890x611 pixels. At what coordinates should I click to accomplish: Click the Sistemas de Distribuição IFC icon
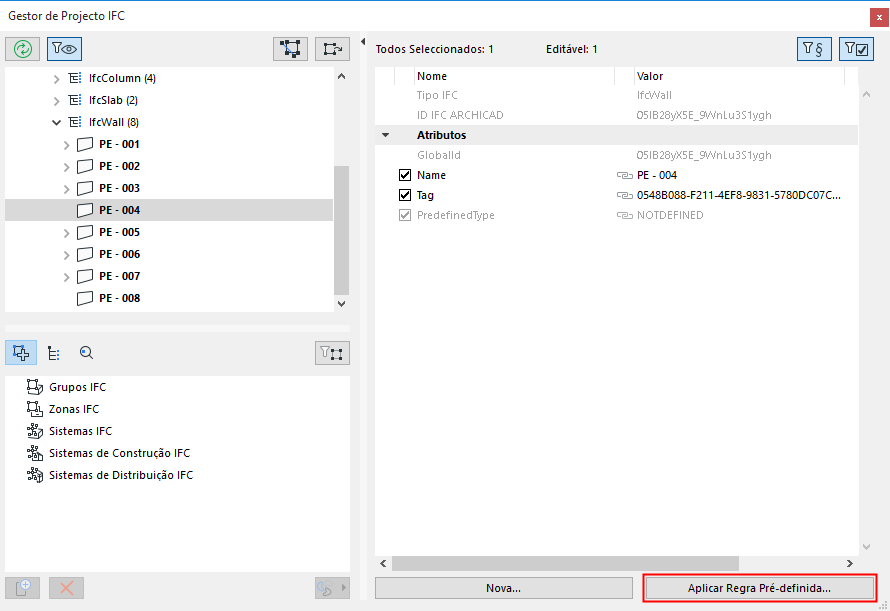35,475
